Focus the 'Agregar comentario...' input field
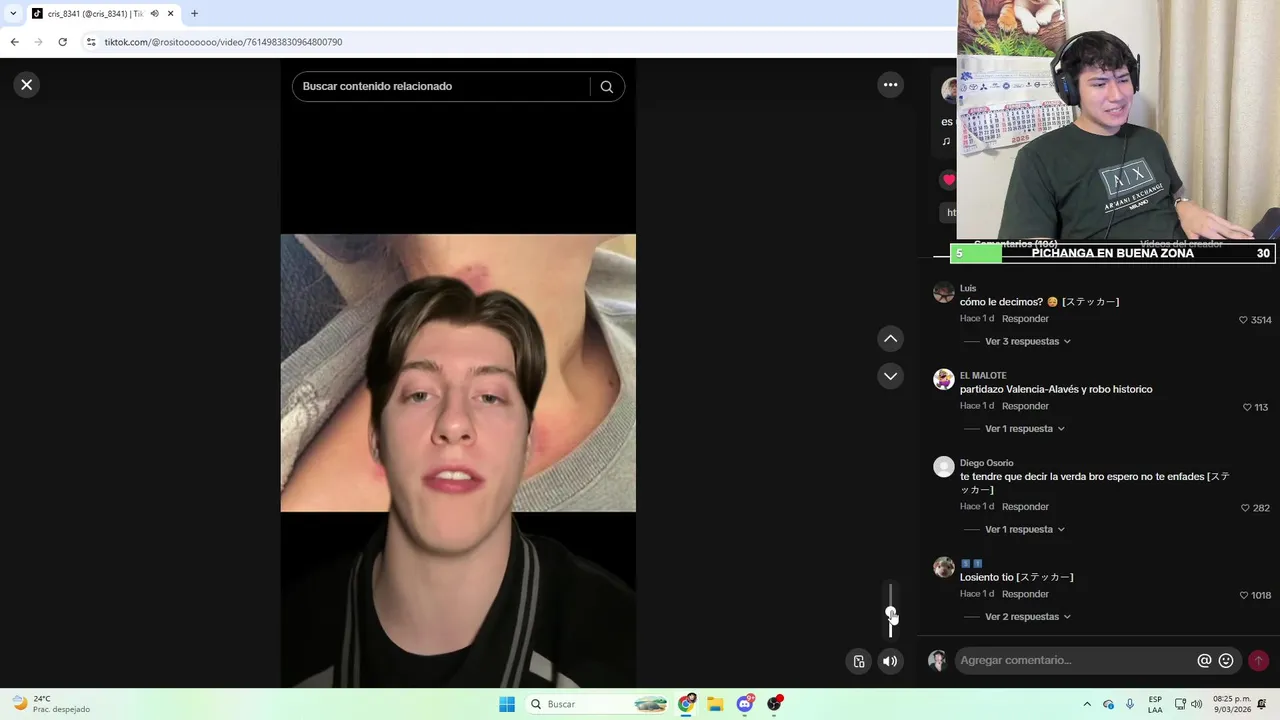The image size is (1280, 720). (x=1074, y=661)
